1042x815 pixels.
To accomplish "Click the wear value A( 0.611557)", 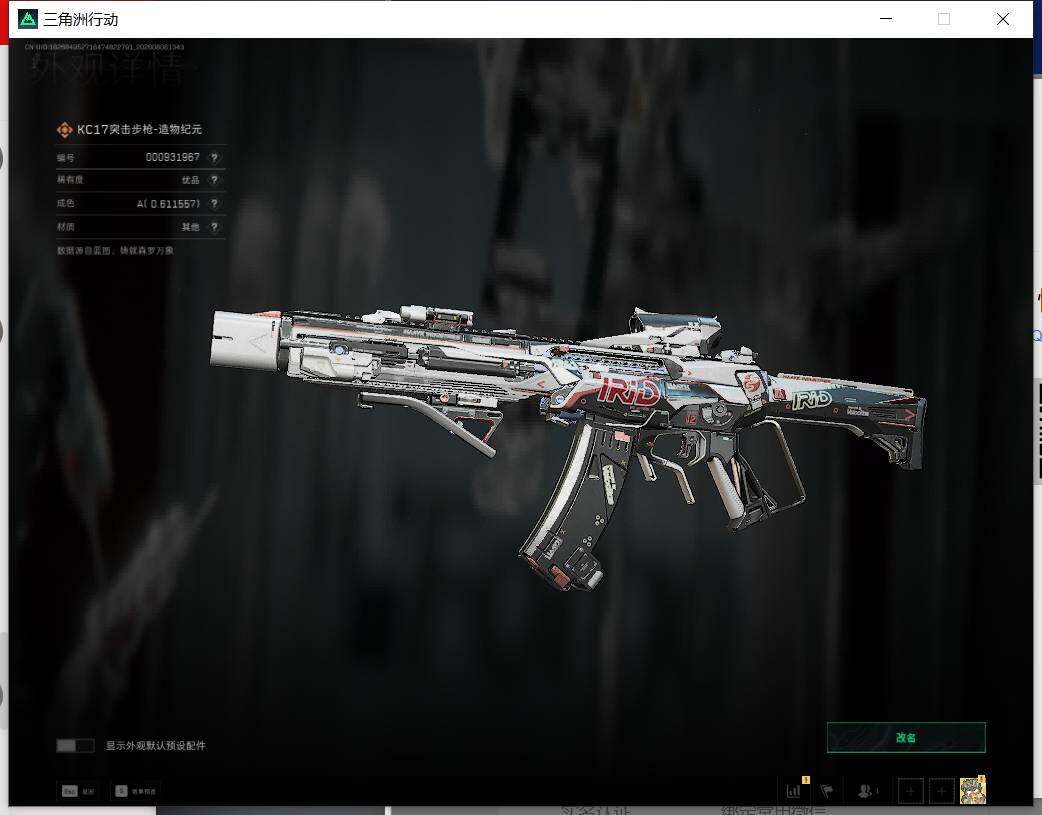I will point(168,203).
